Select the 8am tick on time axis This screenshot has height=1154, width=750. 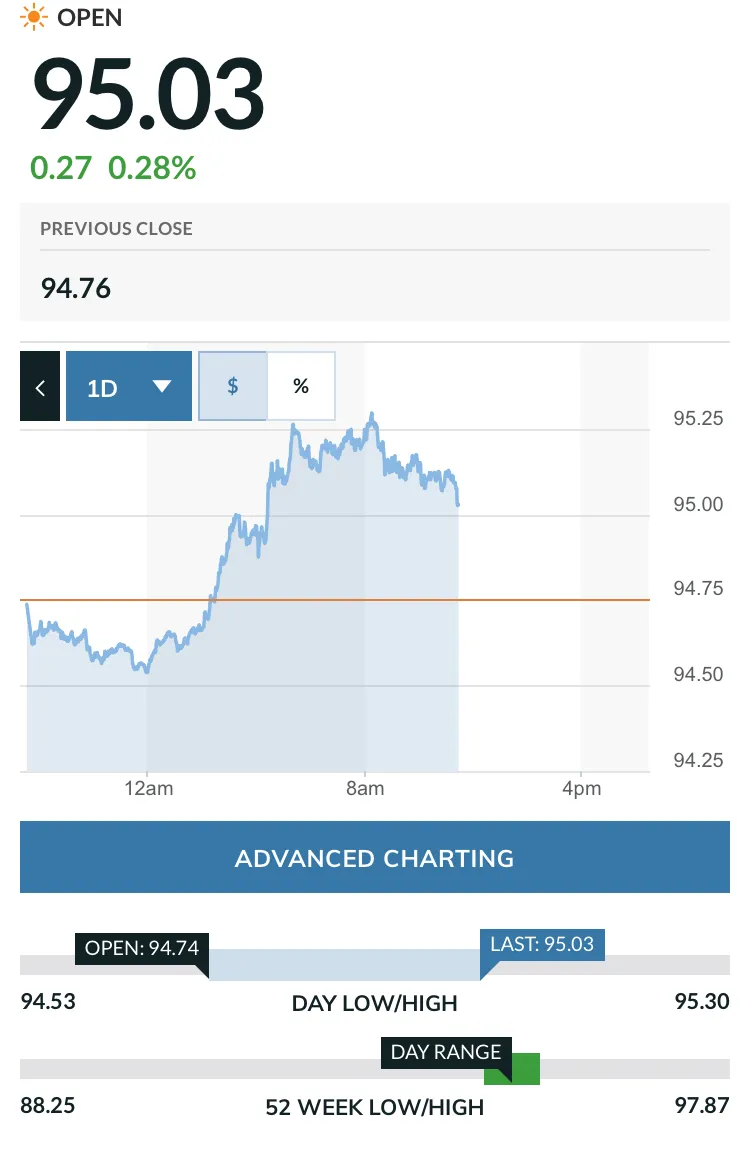[x=365, y=788]
